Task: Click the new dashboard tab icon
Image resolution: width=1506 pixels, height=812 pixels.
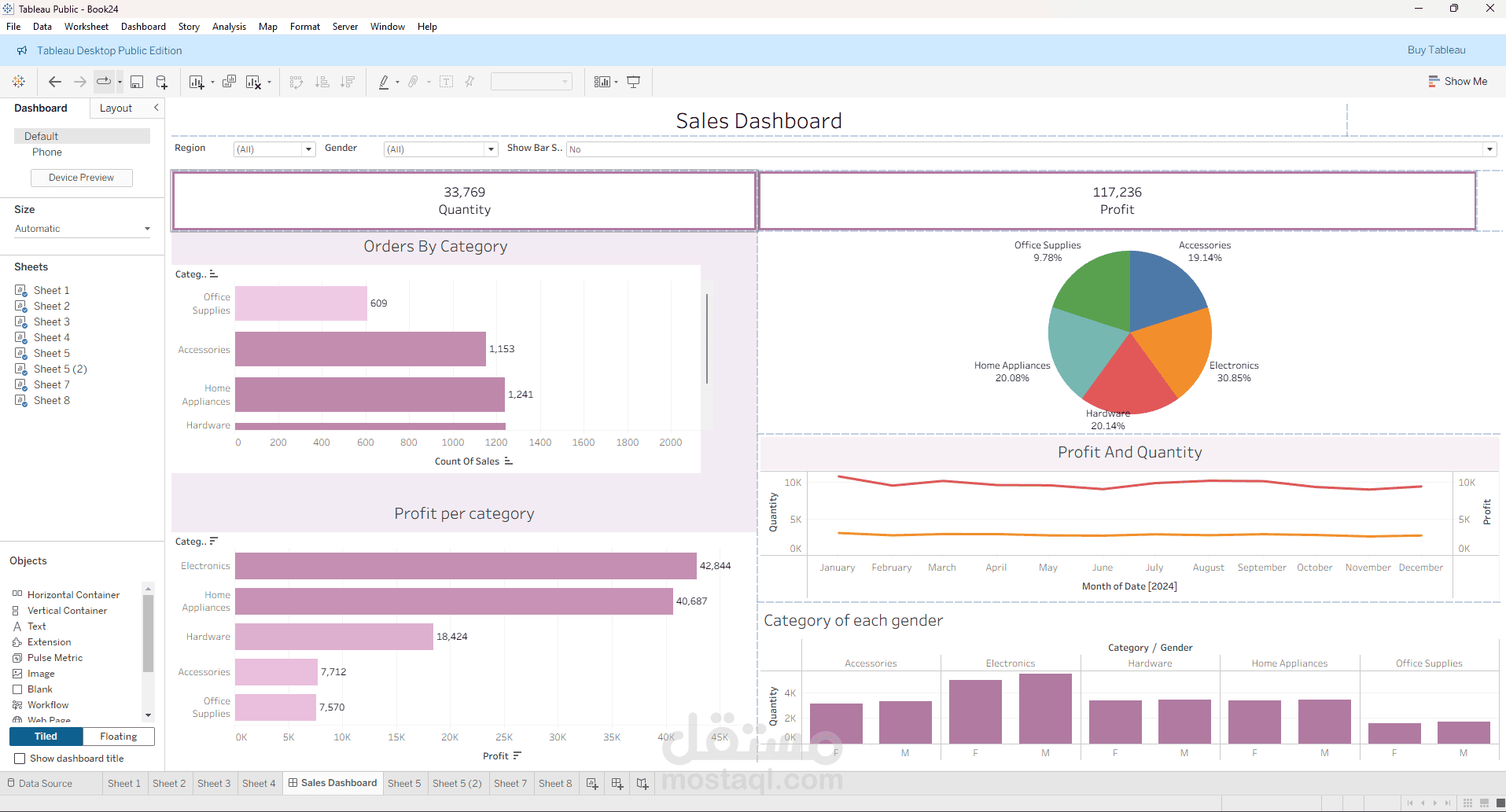Action: coord(617,784)
